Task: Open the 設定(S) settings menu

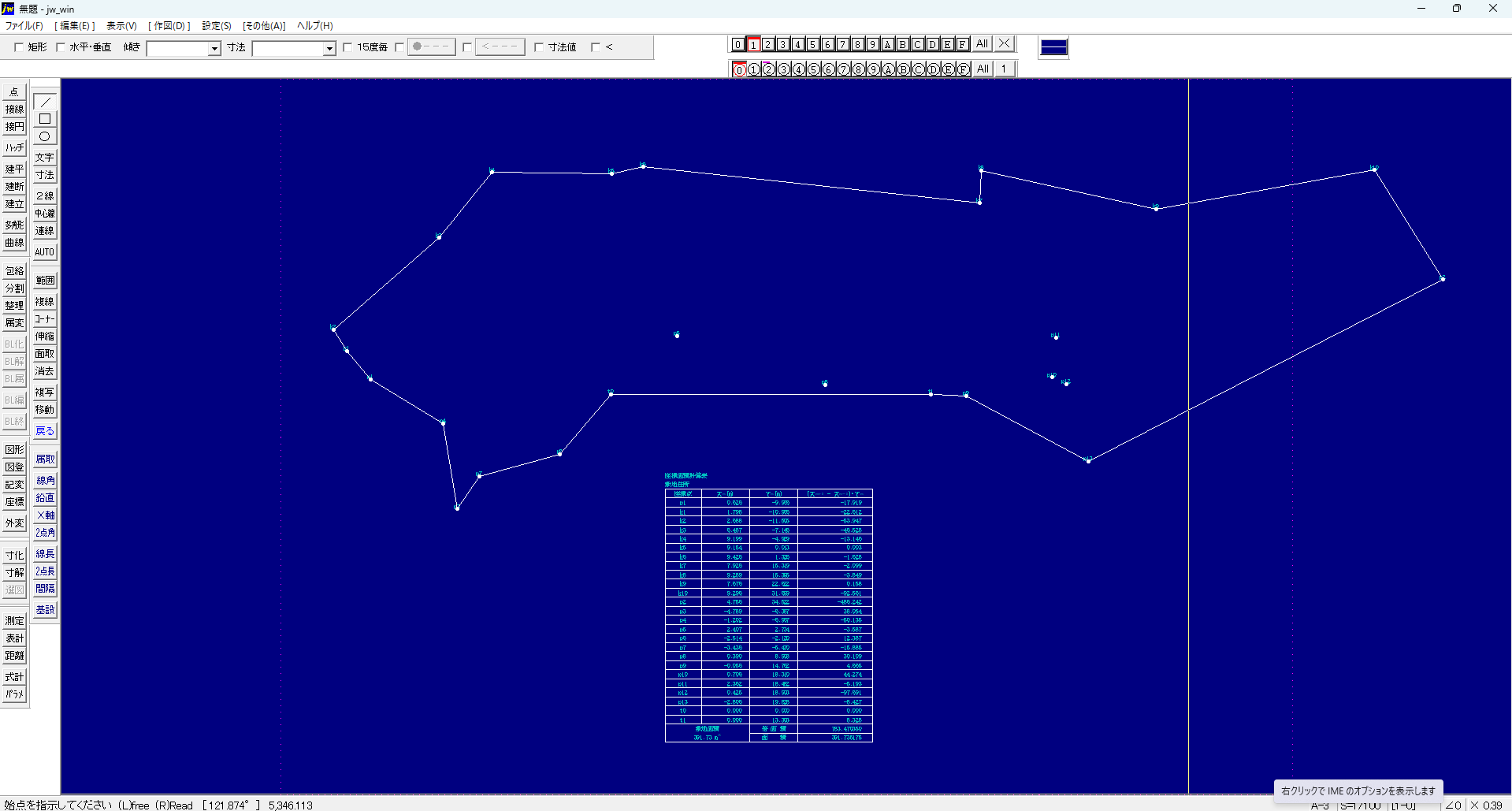Action: click(x=217, y=26)
